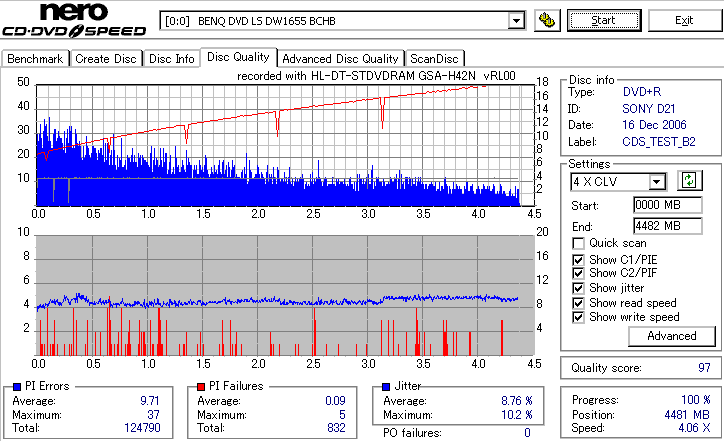Click the disc ID SONY D21
The image size is (724, 441).
coord(649,109)
